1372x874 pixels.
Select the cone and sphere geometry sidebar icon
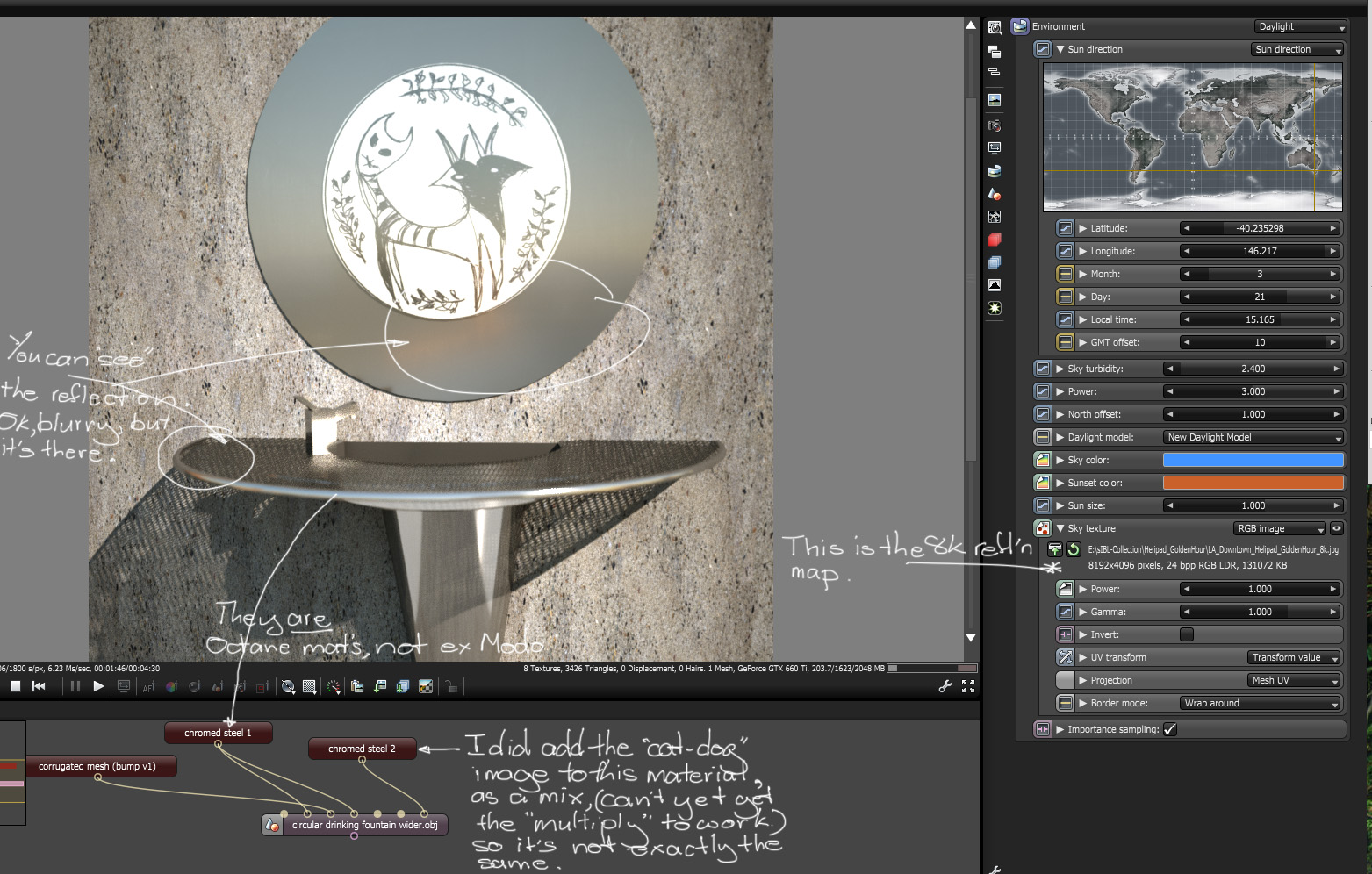(x=995, y=194)
